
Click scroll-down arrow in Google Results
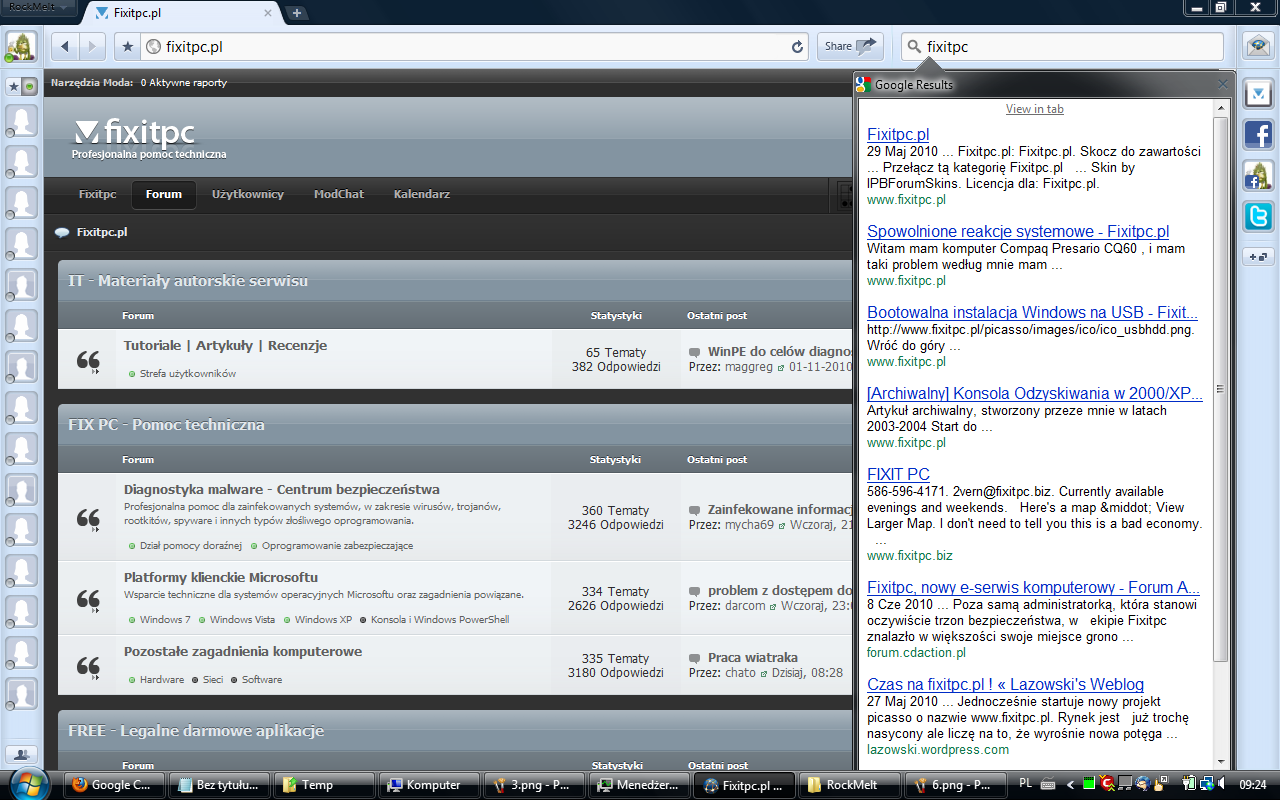pyautogui.click(x=1220, y=762)
